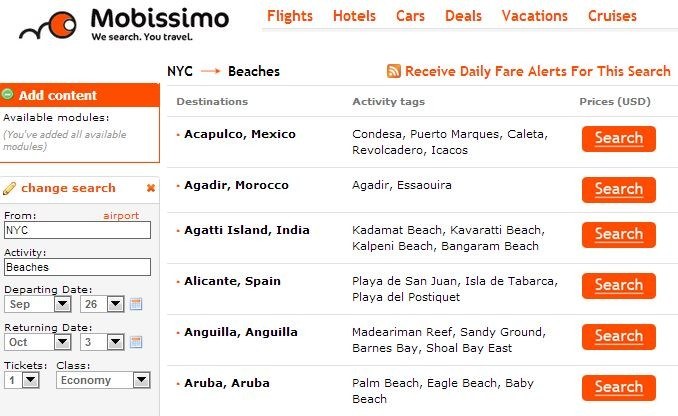Click the pencil icon next to change search
This screenshot has width=678, height=416.
tap(9, 188)
